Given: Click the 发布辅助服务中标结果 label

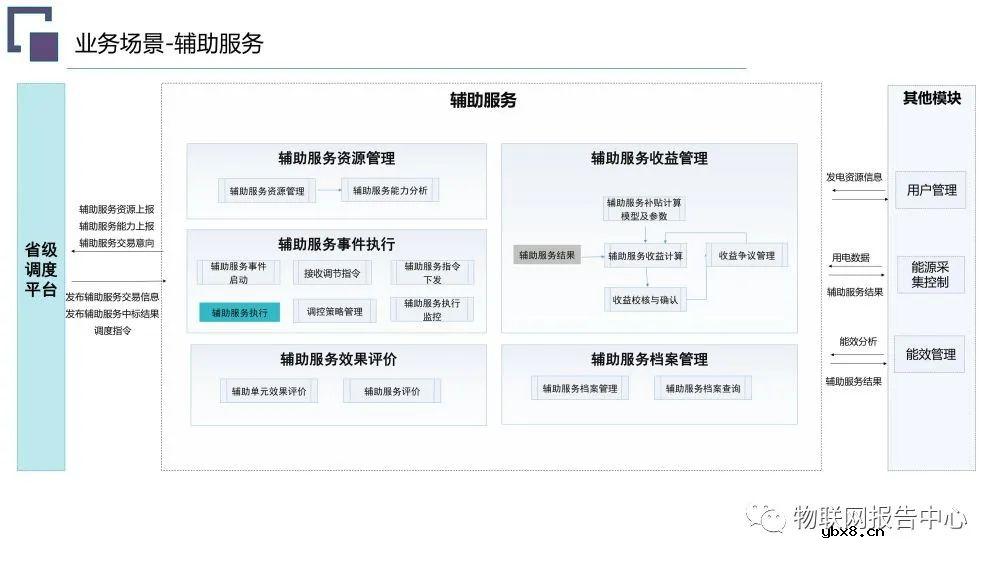Looking at the screenshot, I should (x=112, y=313).
